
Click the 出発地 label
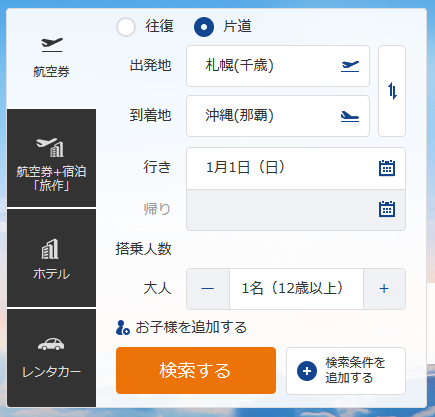point(150,65)
